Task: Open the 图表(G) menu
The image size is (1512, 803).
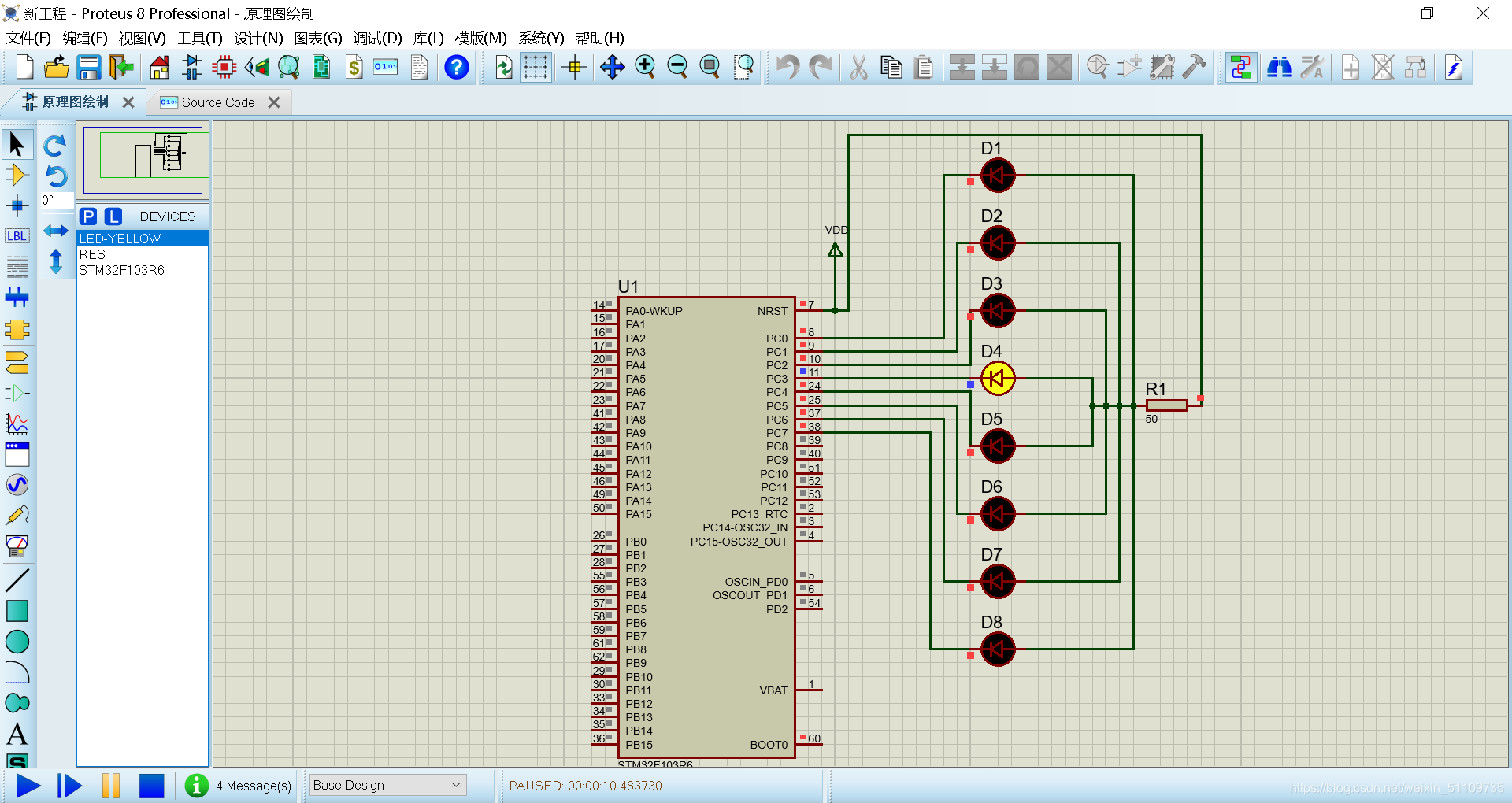Action: pyautogui.click(x=318, y=38)
